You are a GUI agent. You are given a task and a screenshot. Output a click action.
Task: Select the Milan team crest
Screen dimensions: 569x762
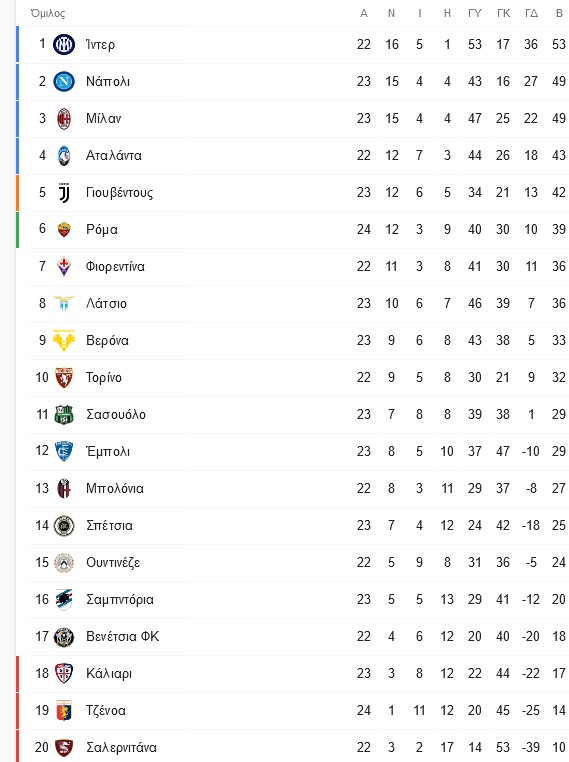(64, 119)
